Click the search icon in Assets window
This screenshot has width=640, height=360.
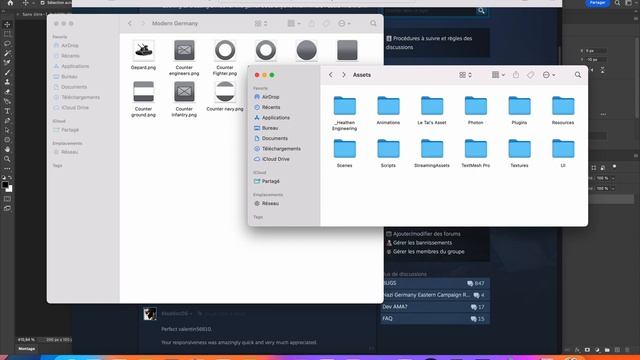pos(578,75)
